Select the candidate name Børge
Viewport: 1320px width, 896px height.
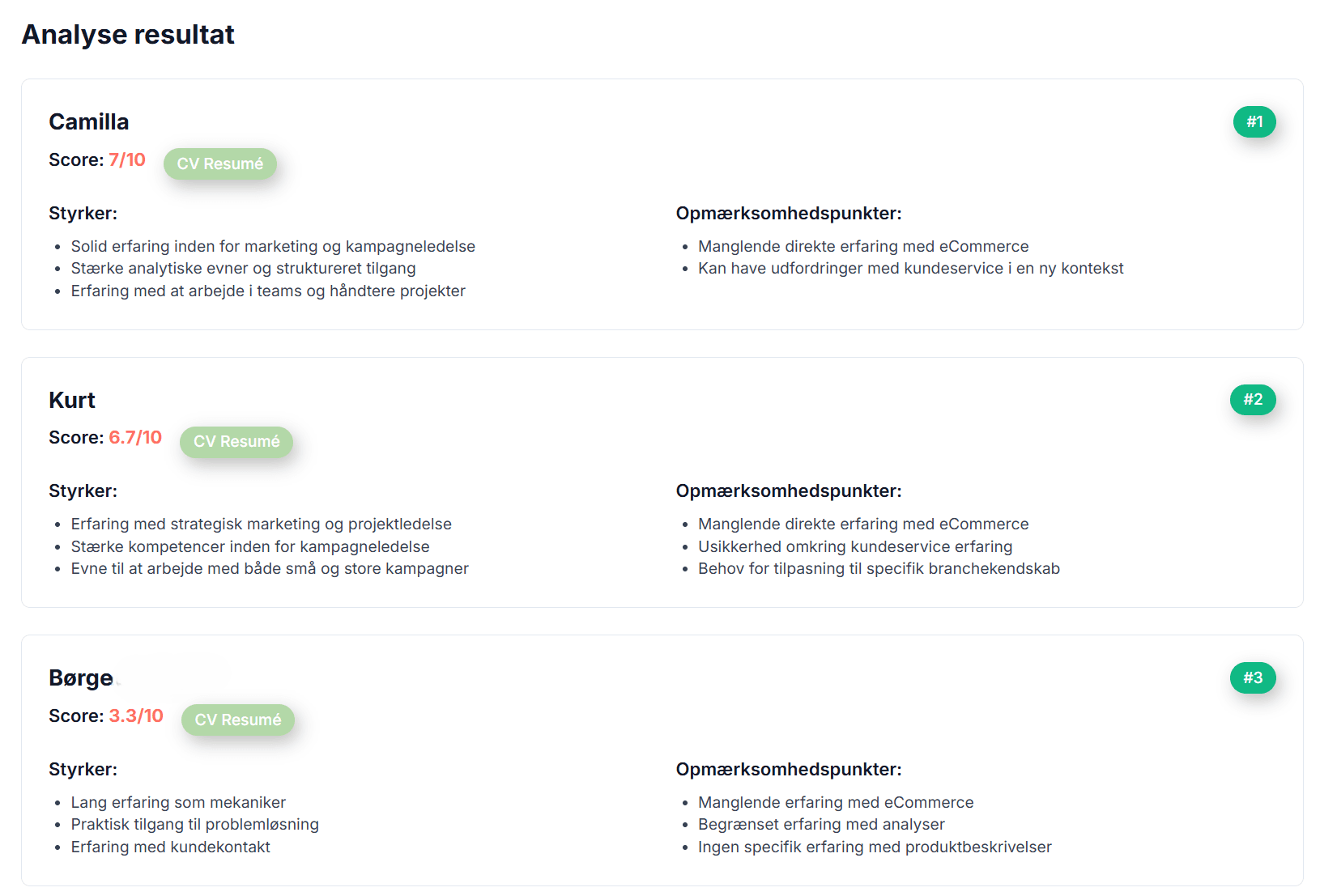click(81, 677)
